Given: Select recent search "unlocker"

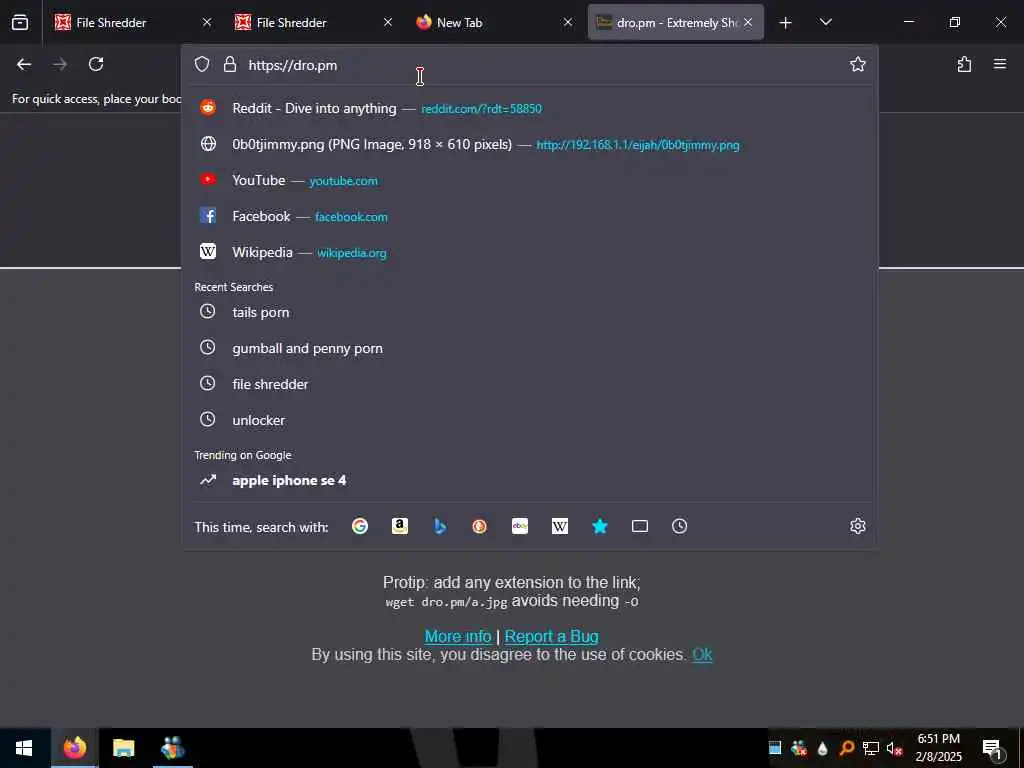Looking at the screenshot, I should tap(530, 420).
